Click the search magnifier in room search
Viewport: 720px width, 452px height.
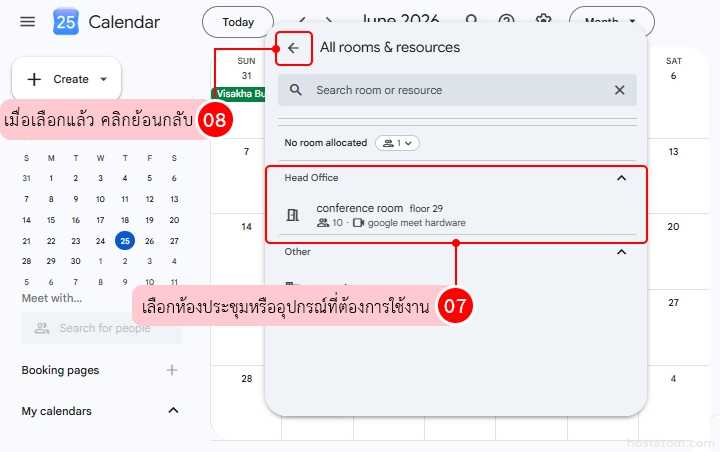(296, 90)
